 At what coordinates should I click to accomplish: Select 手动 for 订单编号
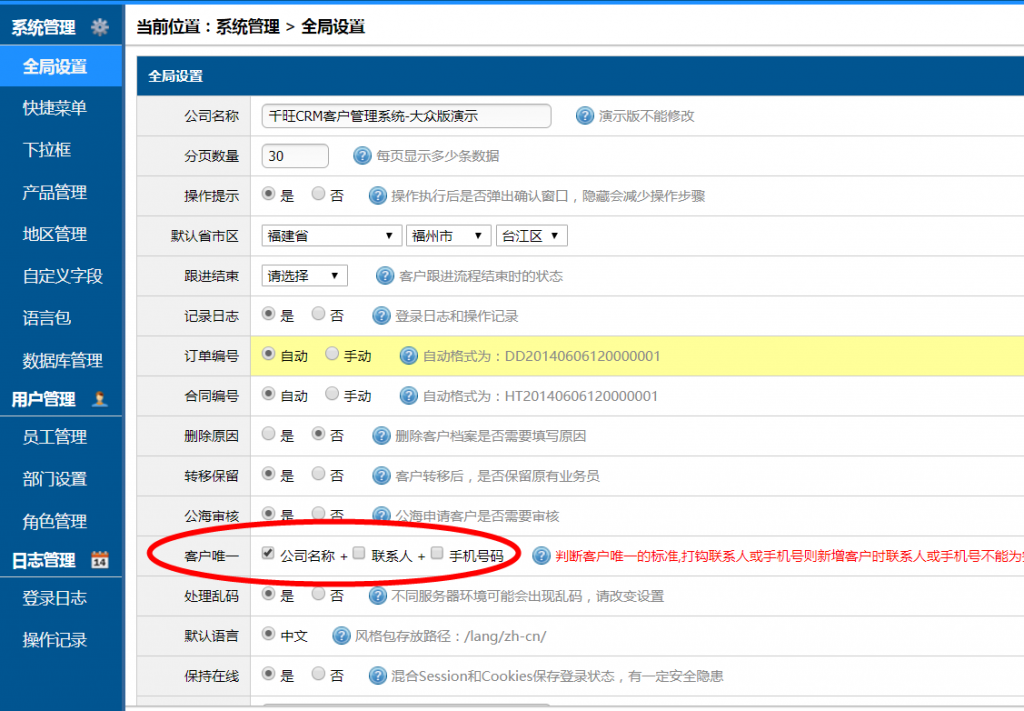332,353
